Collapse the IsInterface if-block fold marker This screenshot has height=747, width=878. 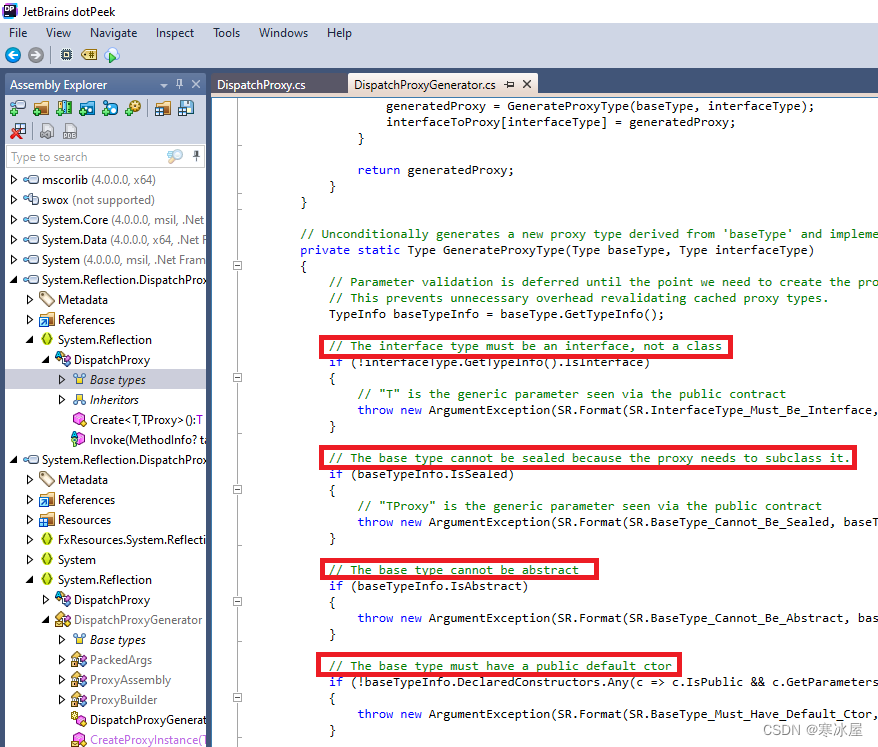pyautogui.click(x=237, y=377)
